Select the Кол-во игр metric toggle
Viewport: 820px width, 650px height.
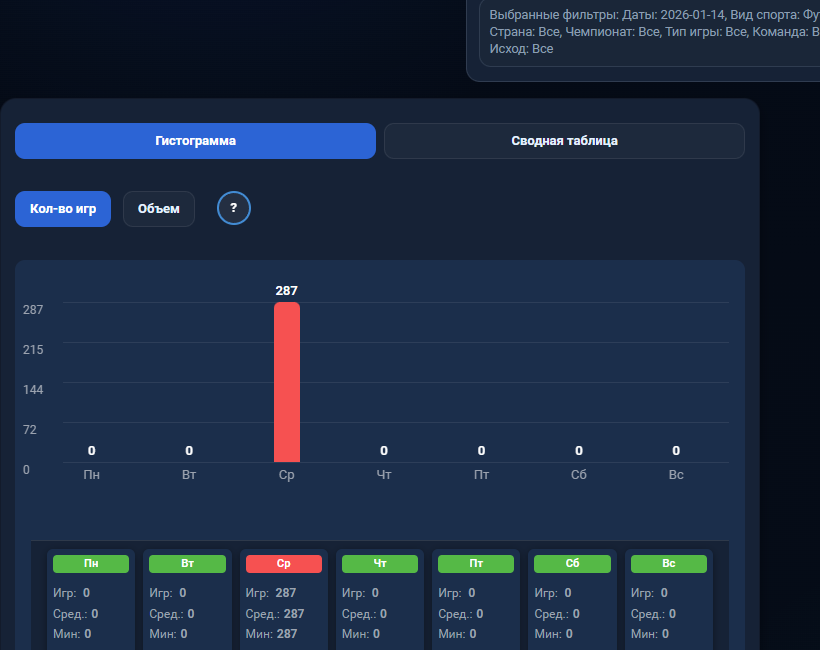click(x=63, y=209)
